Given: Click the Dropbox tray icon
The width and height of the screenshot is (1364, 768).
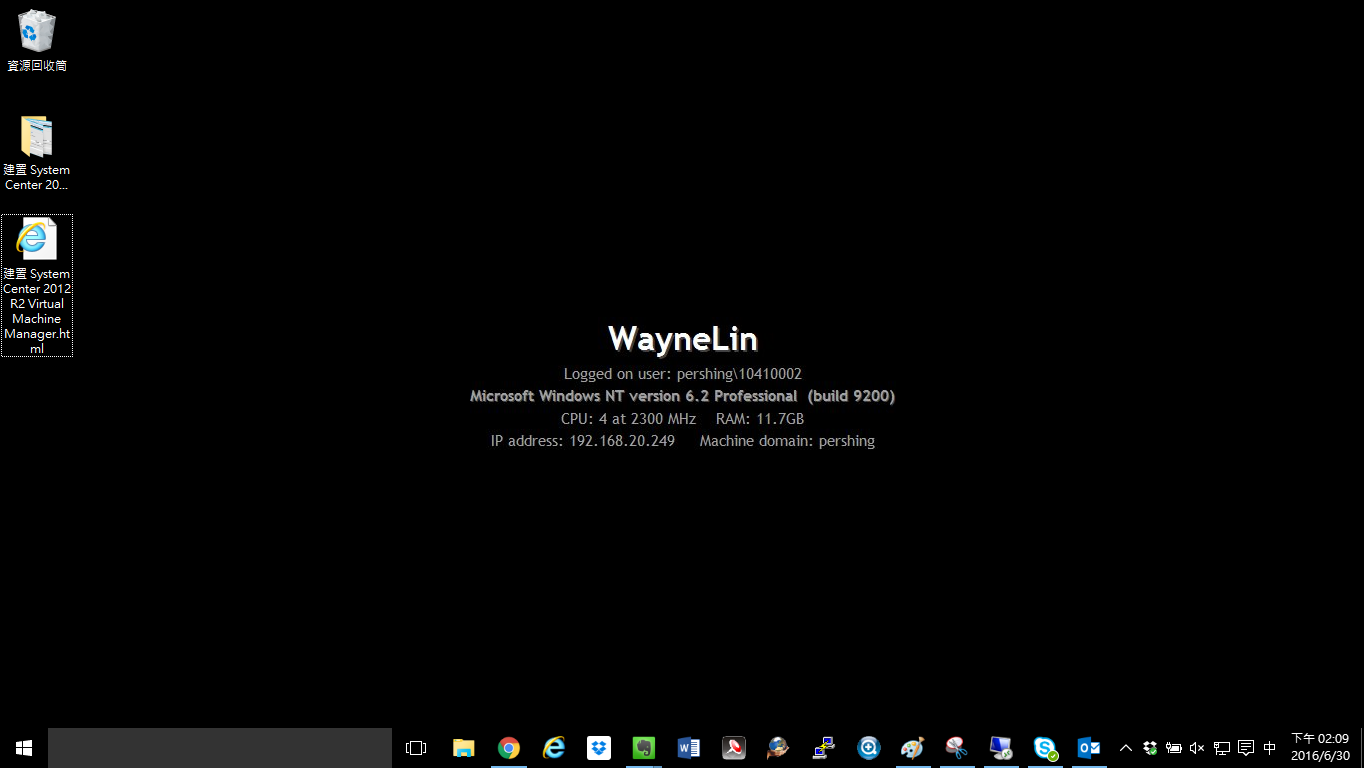Looking at the screenshot, I should pos(1150,748).
